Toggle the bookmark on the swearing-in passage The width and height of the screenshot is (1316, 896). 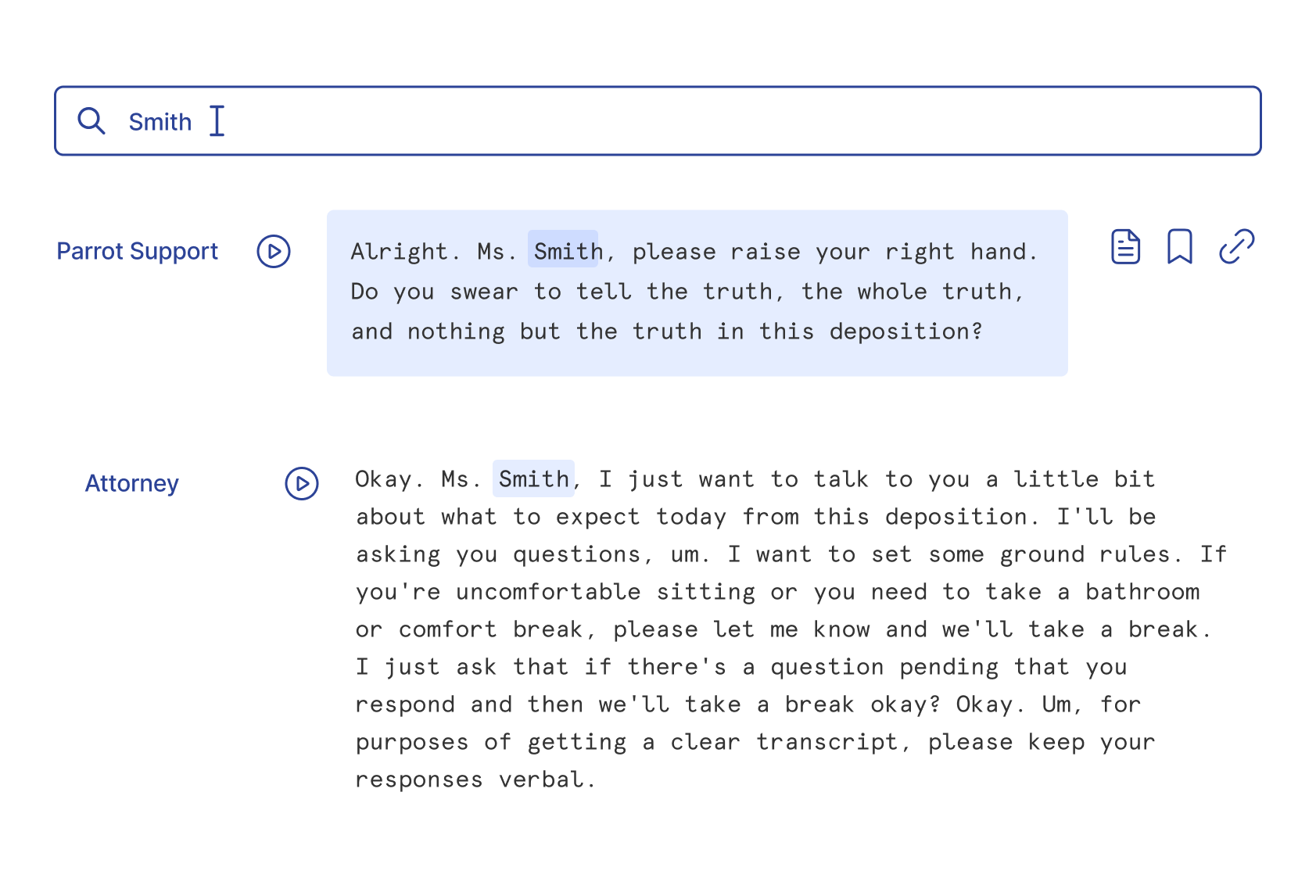(1180, 248)
